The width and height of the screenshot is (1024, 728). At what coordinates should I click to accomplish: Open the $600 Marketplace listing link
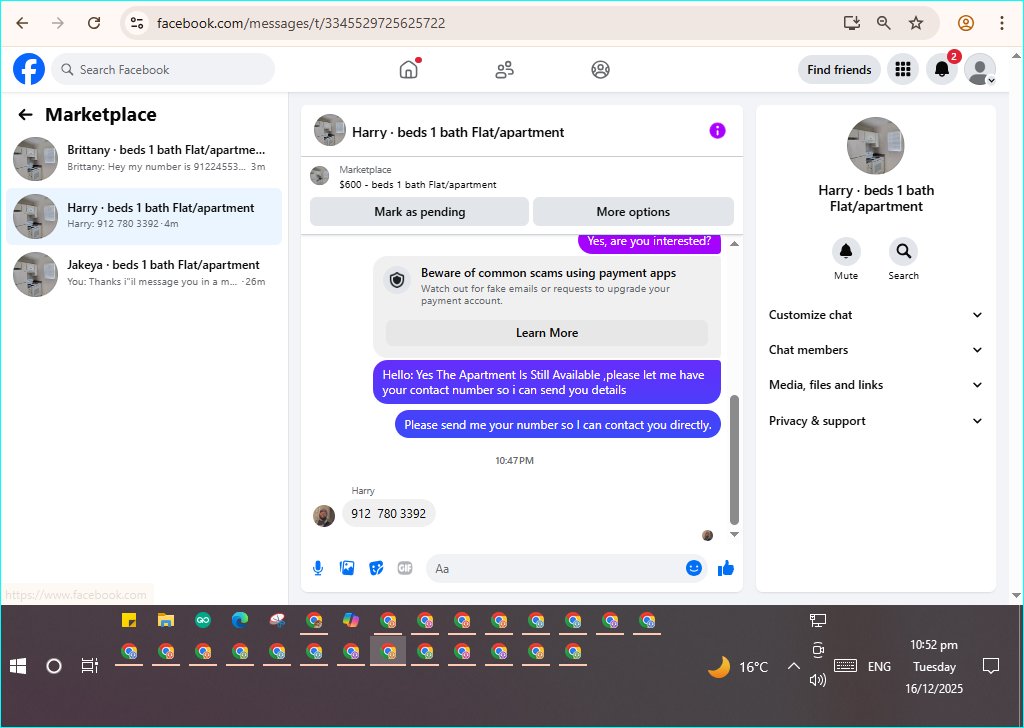(x=418, y=184)
